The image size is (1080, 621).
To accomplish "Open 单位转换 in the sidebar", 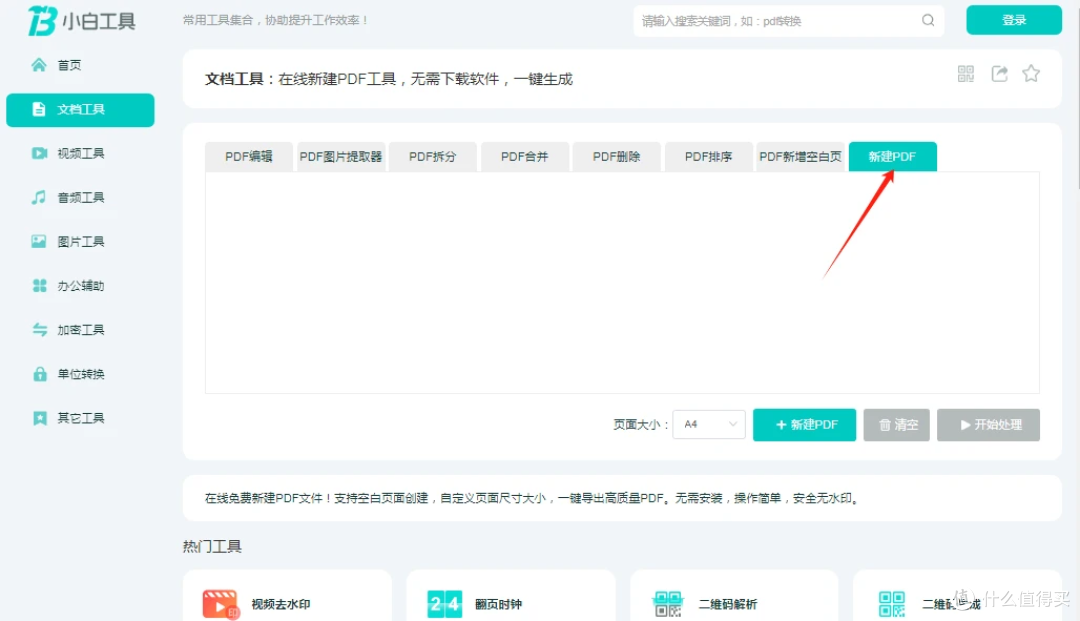I will tap(80, 374).
